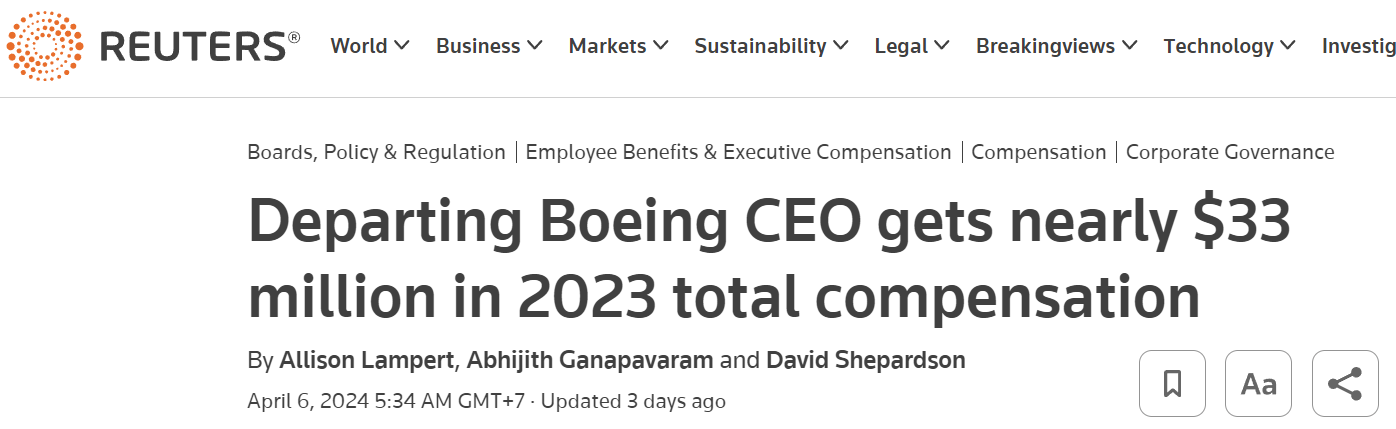Open Employee Benefits & Executive Compensation topic
Screen dimensions: 1396x429
[738, 152]
